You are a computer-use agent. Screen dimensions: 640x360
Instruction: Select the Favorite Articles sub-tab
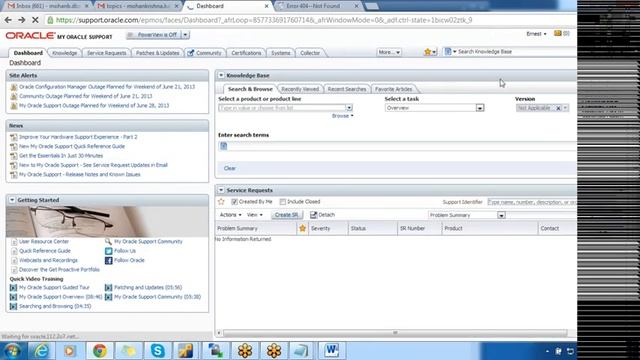pyautogui.click(x=393, y=89)
